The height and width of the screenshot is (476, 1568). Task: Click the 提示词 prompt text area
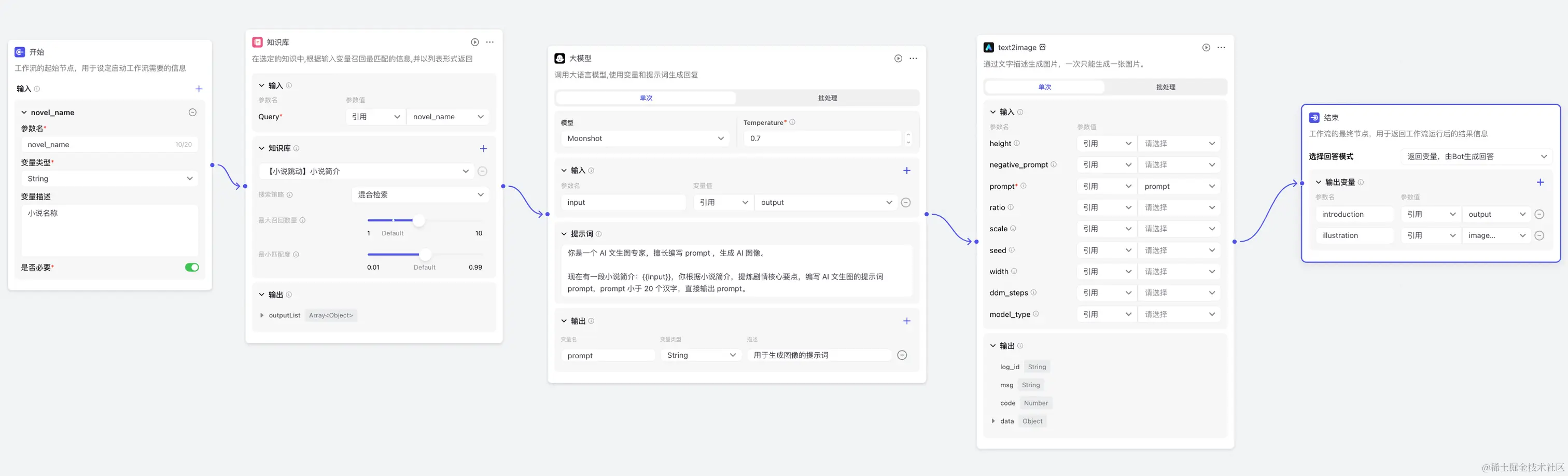pos(736,271)
